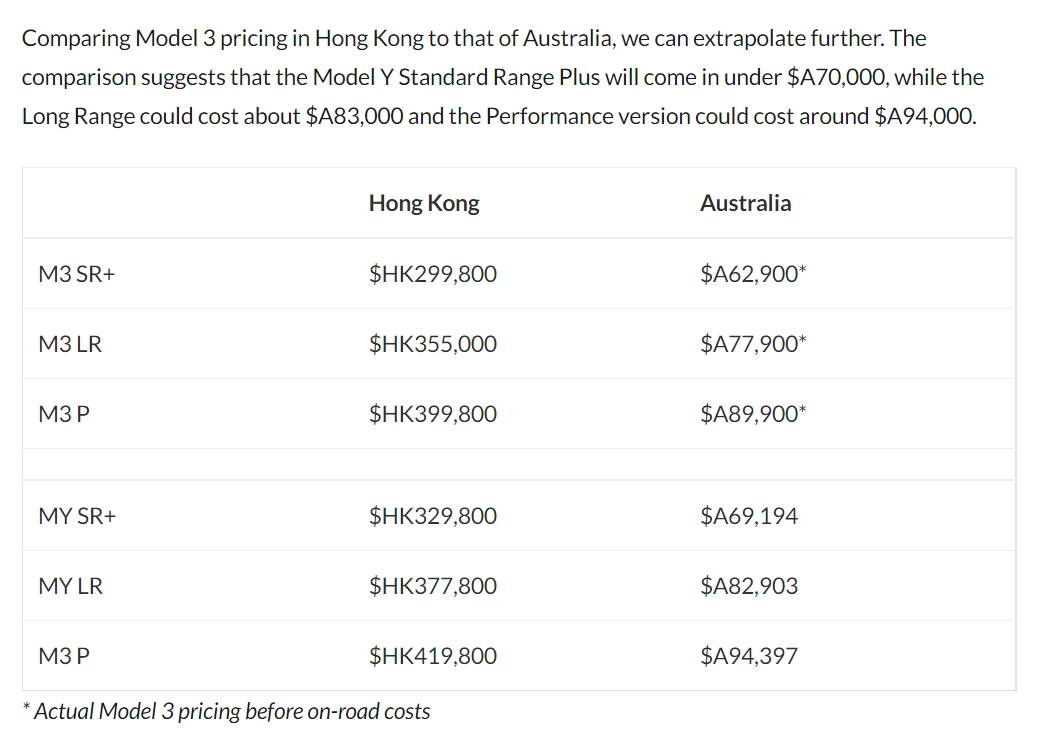
Task: Click the Hong Kong column header
Action: [x=424, y=204]
